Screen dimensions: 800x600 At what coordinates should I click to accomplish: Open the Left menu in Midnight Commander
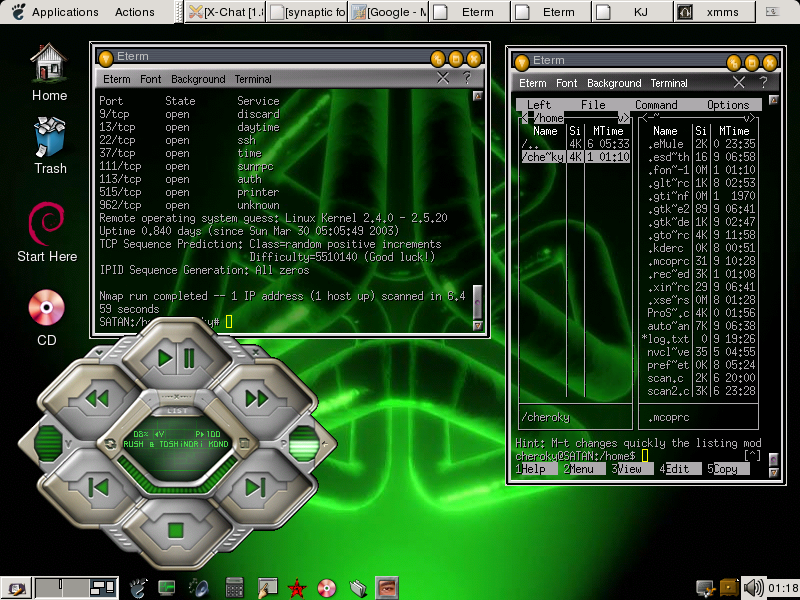[x=538, y=105]
